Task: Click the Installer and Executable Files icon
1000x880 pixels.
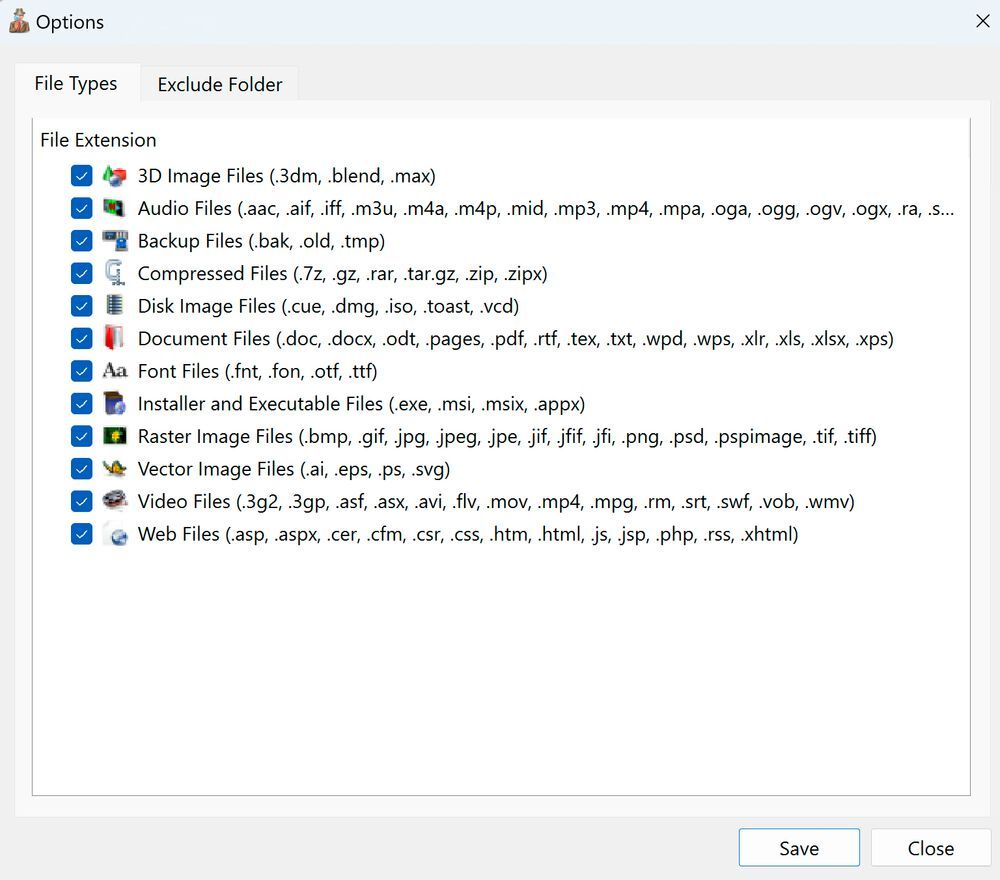Action: pyautogui.click(x=114, y=403)
